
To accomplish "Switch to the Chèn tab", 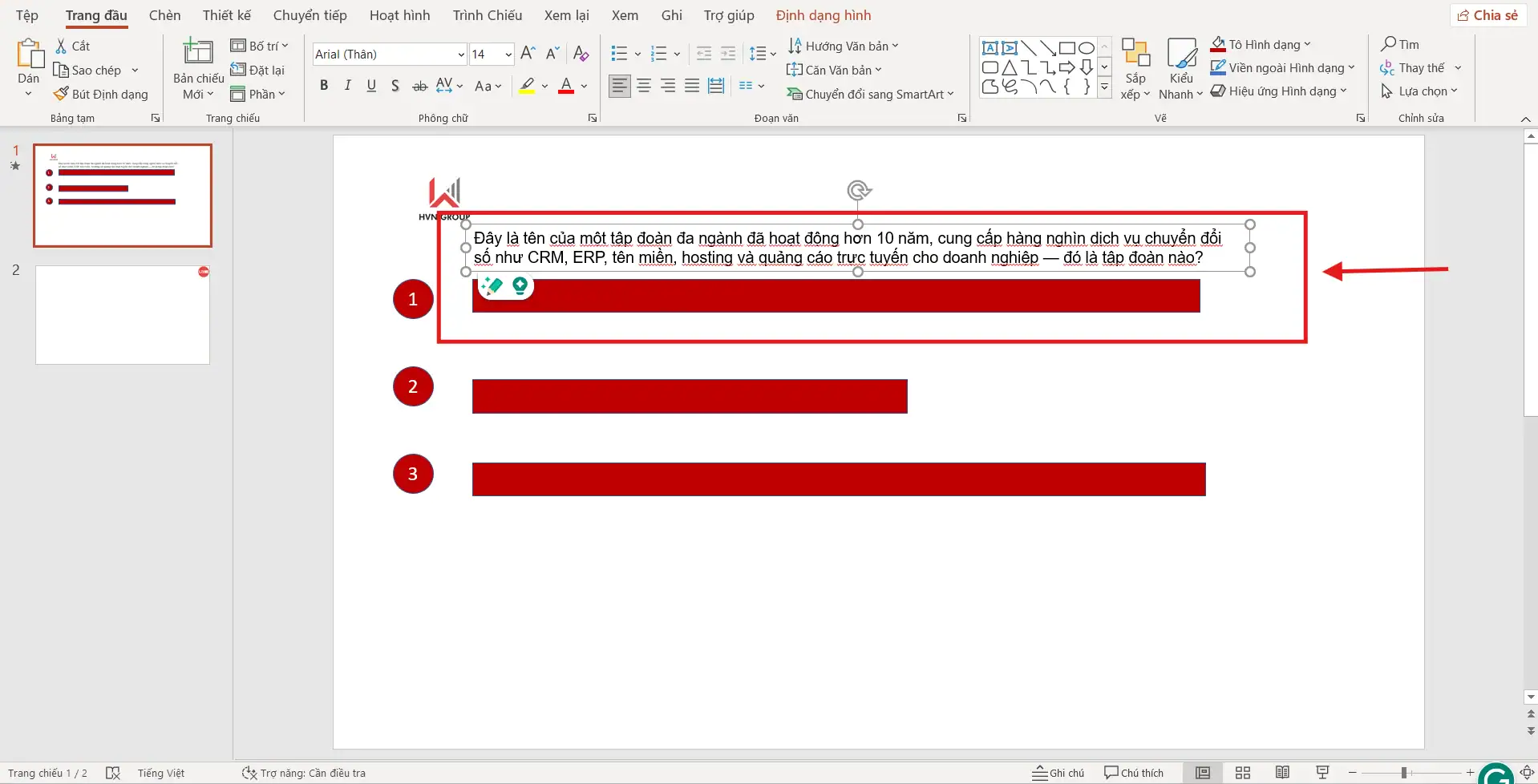I will pos(164,15).
